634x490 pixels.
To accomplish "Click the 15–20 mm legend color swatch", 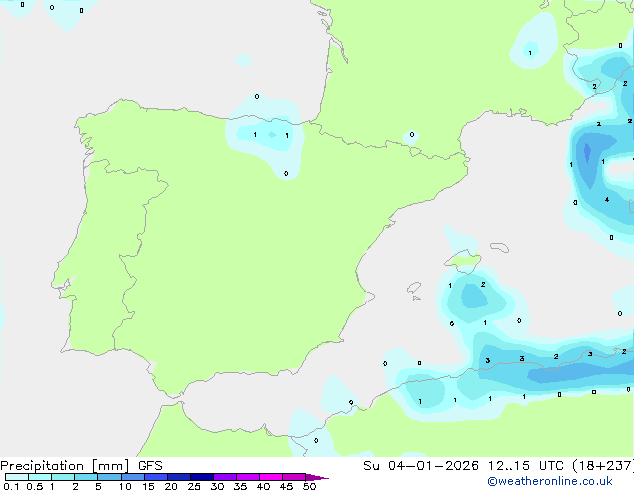I will pyautogui.click(x=156, y=477).
